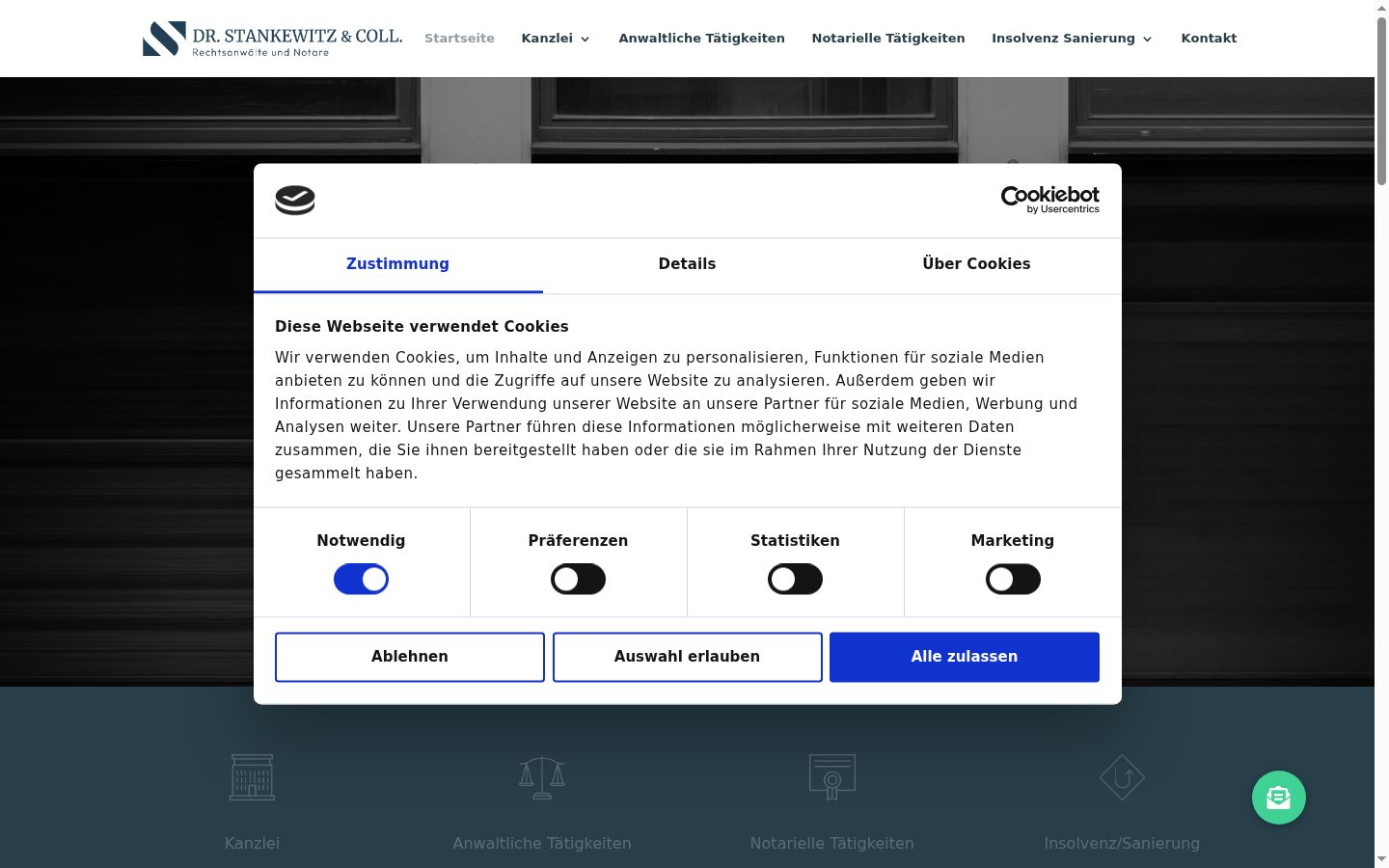Click the scales of justice icon
Viewport: 1389px width, 868px height.
tap(542, 777)
